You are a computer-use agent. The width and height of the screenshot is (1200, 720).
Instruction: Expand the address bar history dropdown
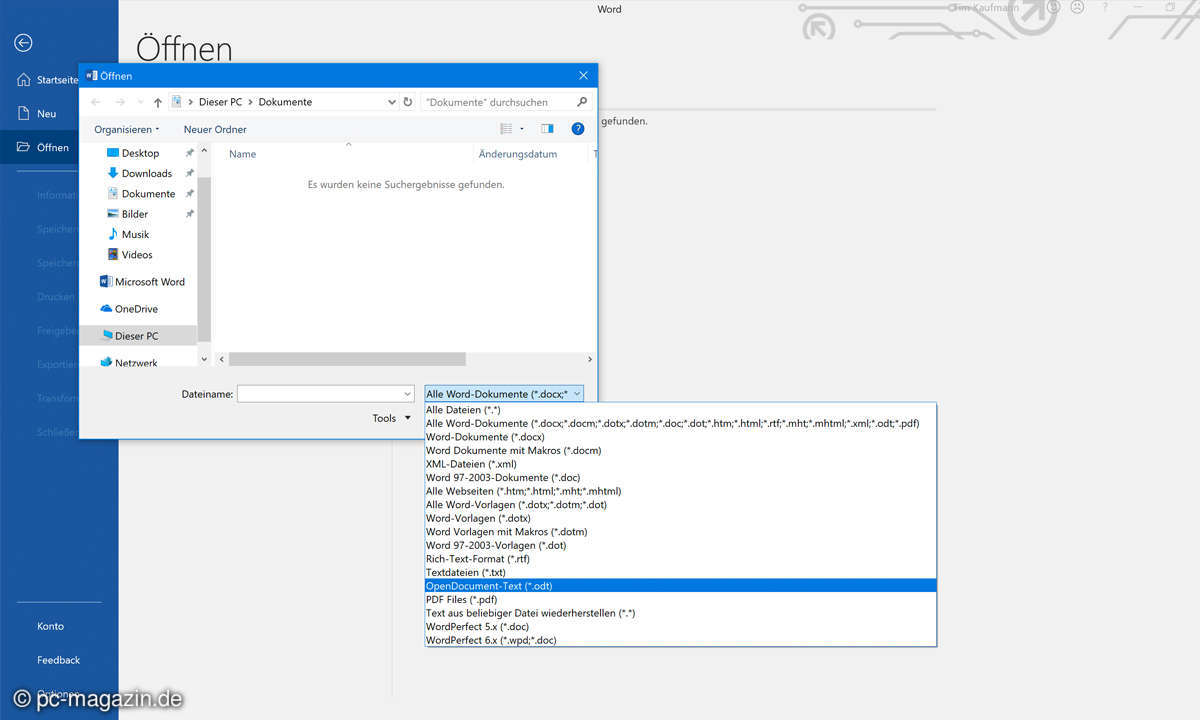coord(391,102)
